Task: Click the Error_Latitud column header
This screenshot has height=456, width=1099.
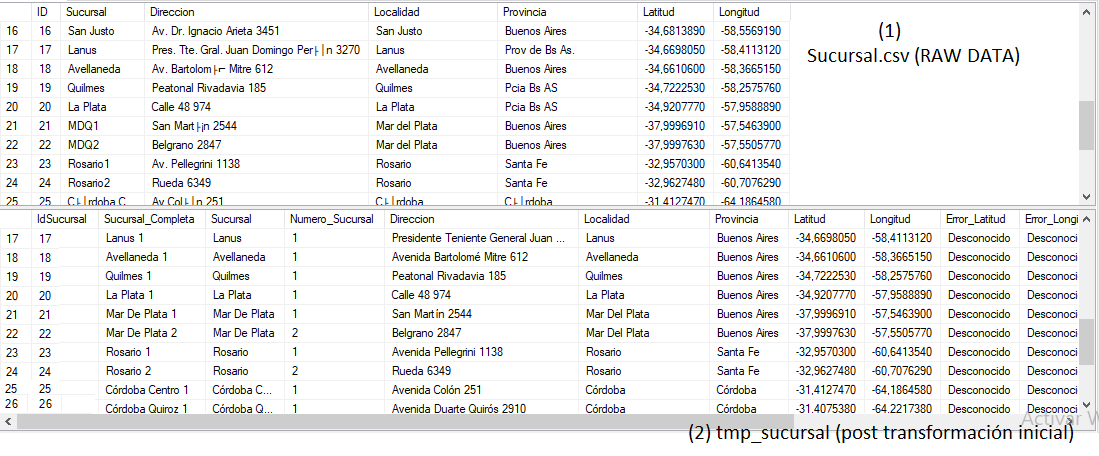Action: (979, 219)
